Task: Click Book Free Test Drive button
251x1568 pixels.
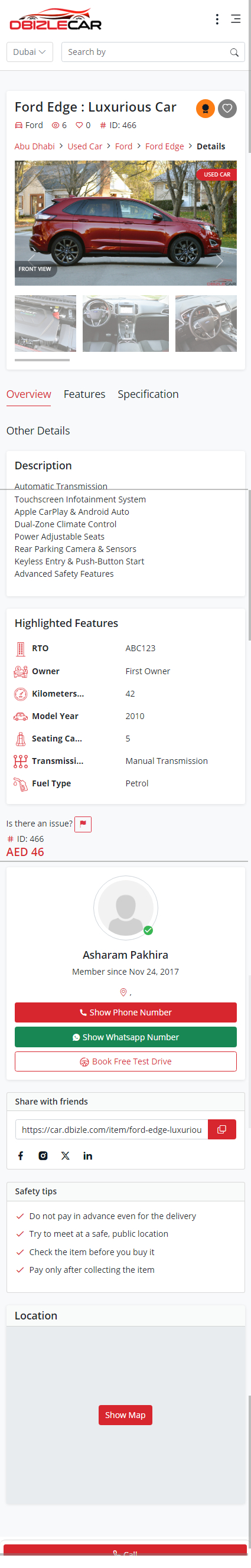Action: 125,1061
